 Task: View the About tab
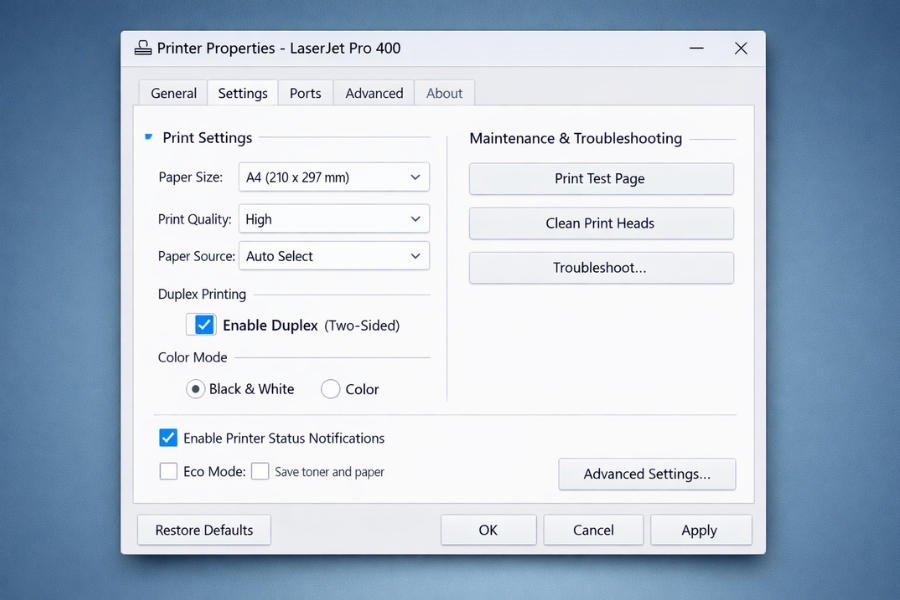coord(444,92)
